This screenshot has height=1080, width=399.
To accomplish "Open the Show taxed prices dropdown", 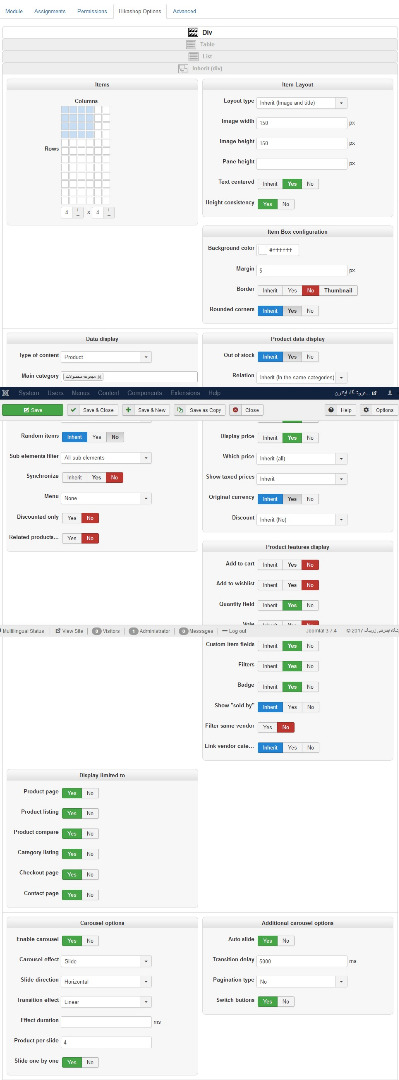I will click(x=302, y=479).
